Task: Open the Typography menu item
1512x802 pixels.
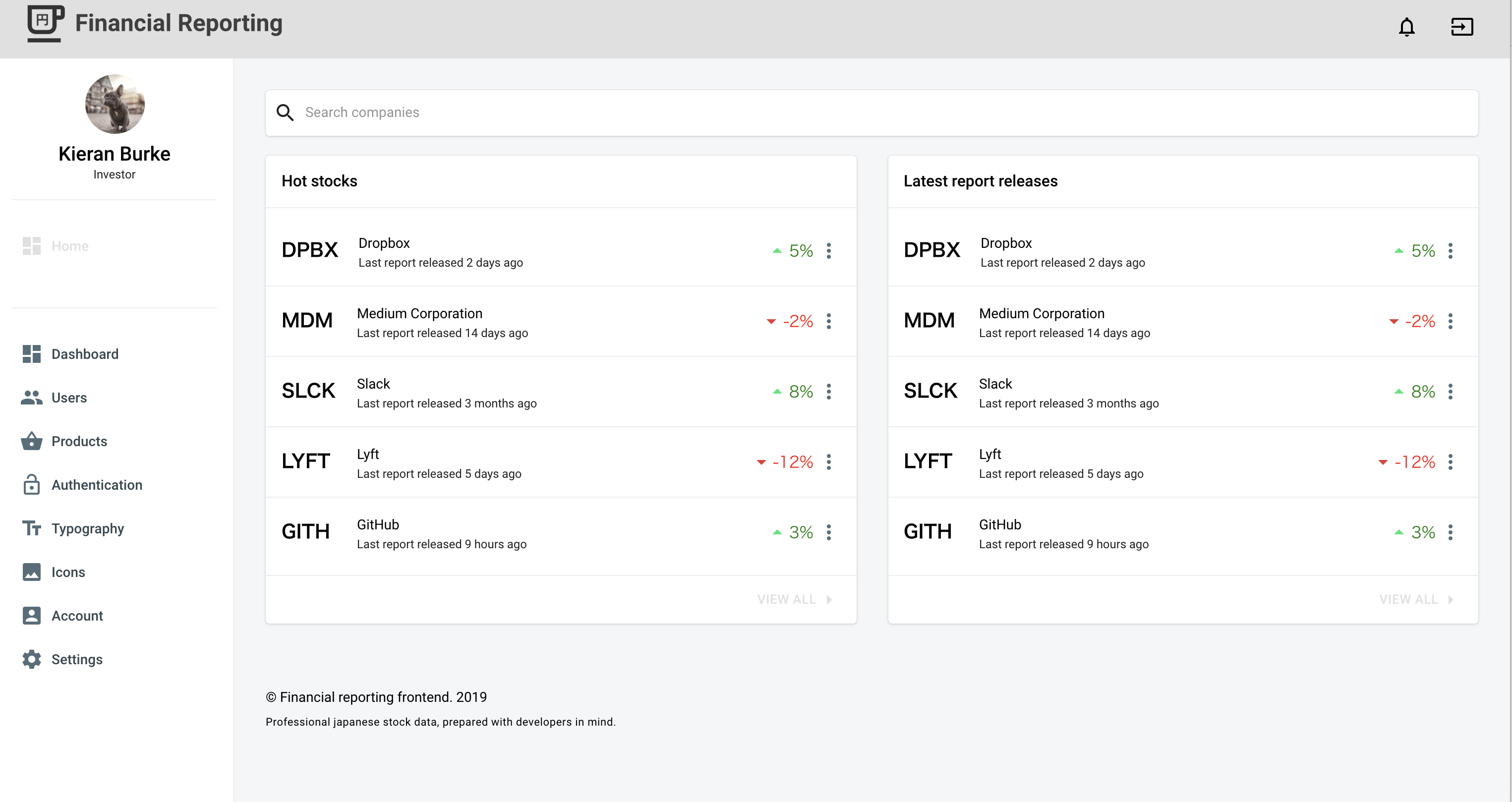Action: 115,528
